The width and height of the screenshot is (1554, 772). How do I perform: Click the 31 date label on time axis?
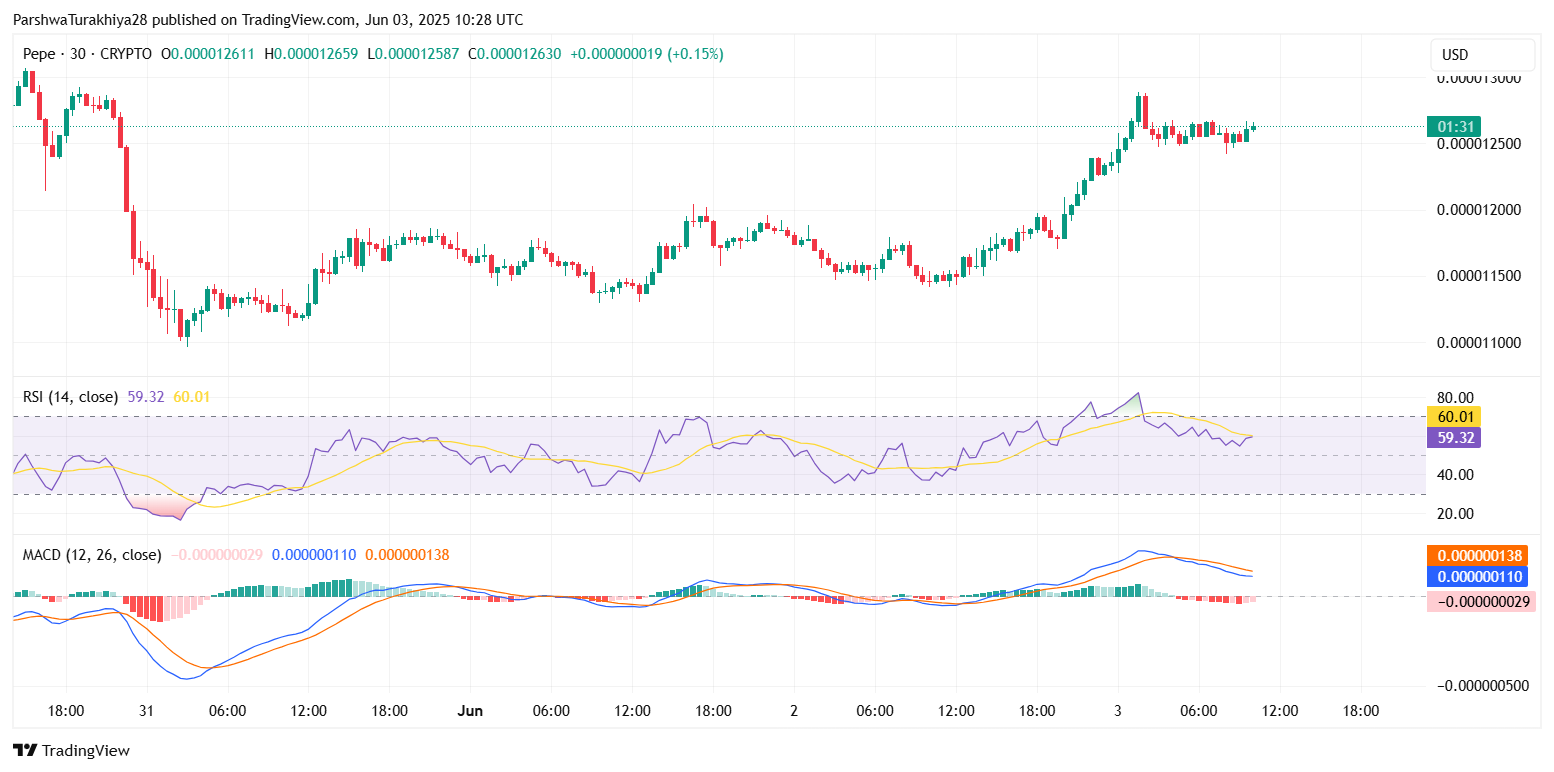[x=146, y=711]
